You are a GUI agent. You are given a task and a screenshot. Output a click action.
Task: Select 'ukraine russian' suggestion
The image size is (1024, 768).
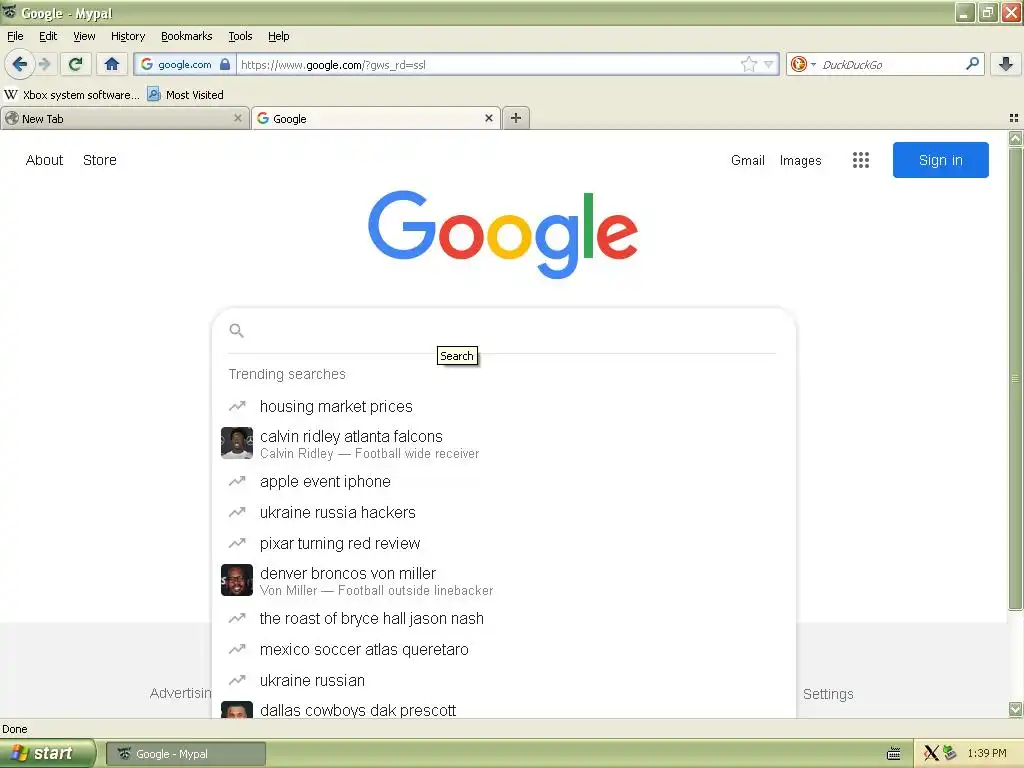click(504, 680)
